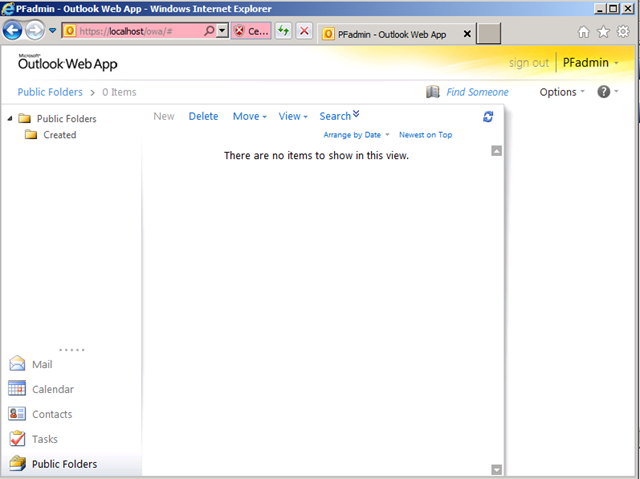This screenshot has width=640, height=479.
Task: Click the red stop loading X
Action: click(304, 31)
